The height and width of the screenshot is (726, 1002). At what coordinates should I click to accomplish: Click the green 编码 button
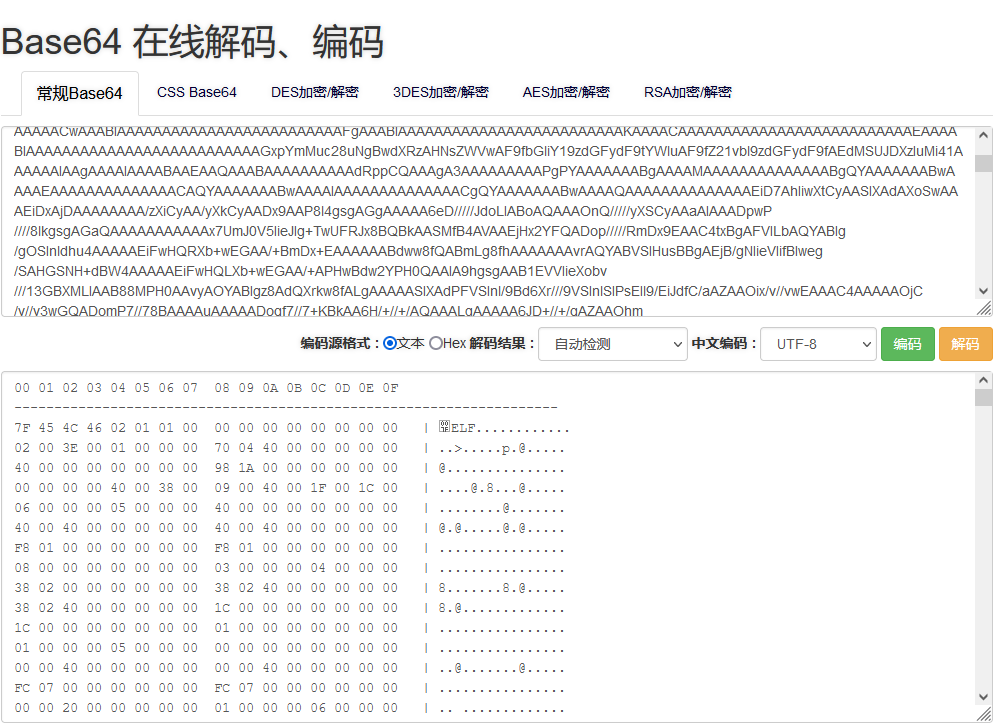(x=907, y=344)
